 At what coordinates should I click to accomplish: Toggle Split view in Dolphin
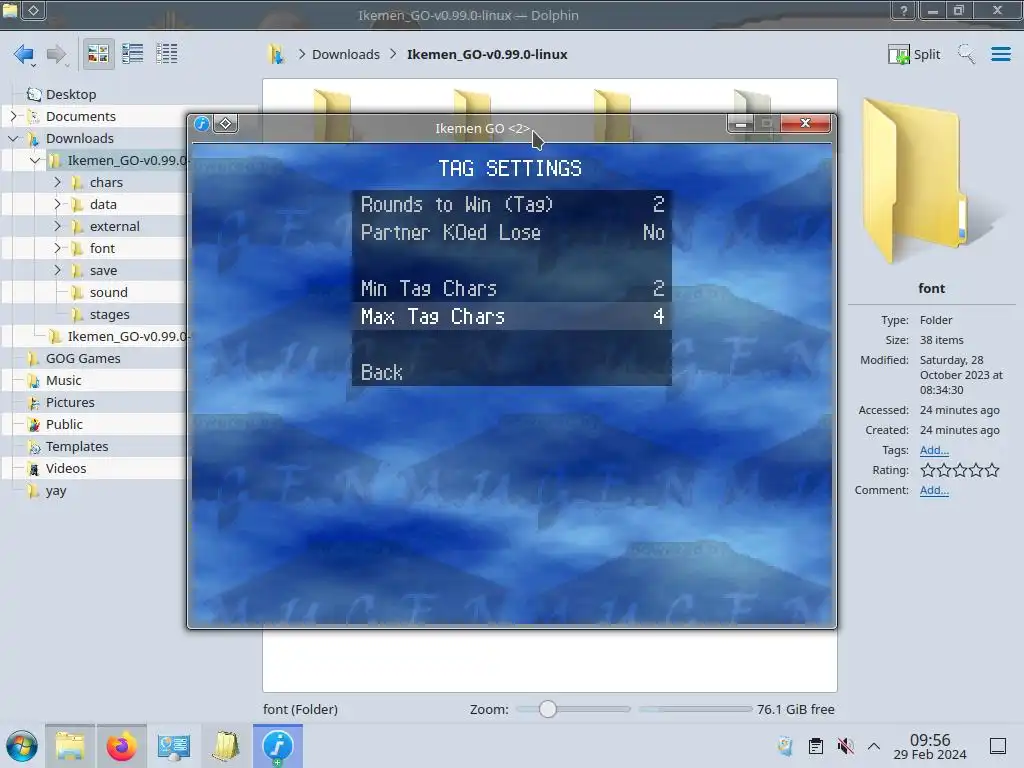(x=914, y=54)
